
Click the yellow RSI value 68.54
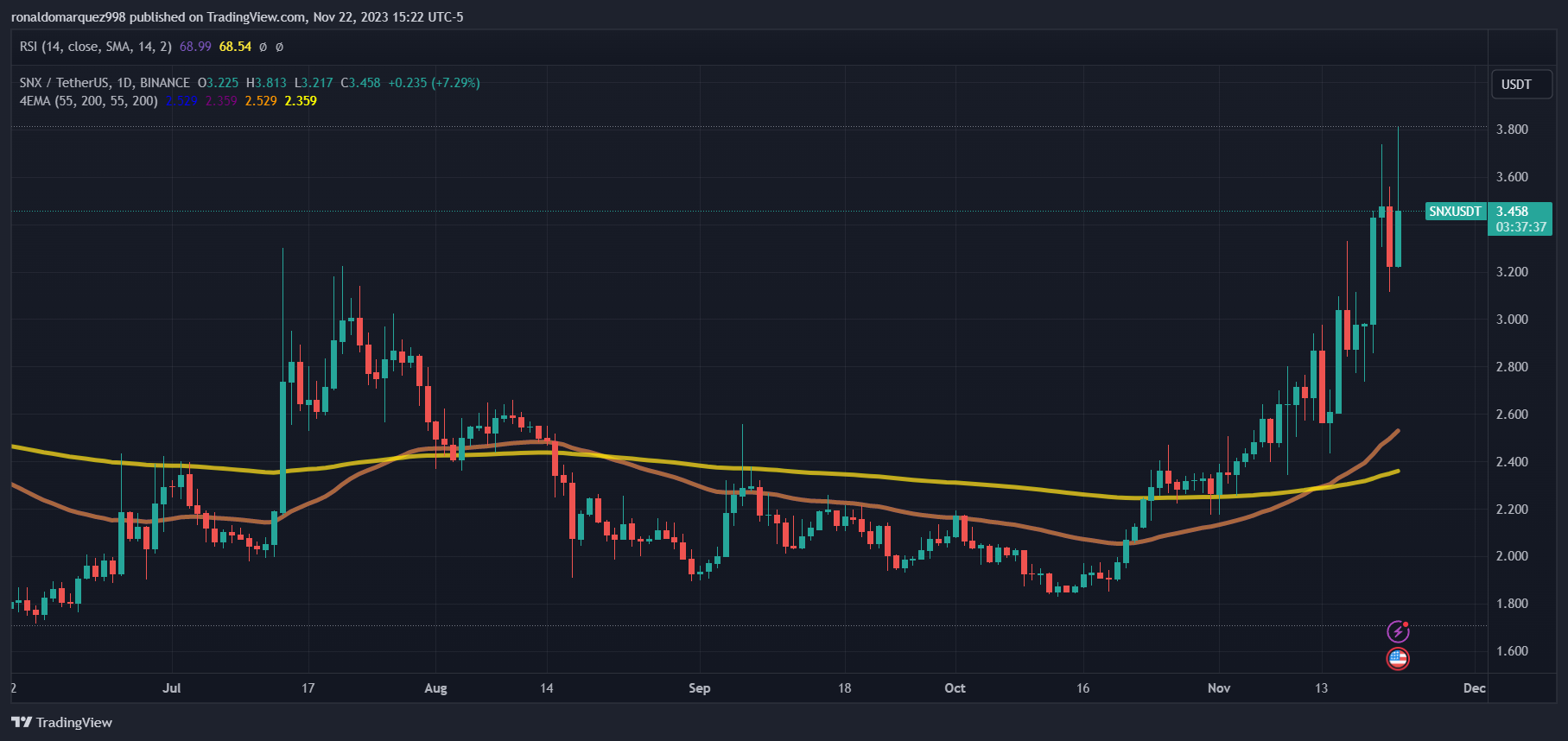(235, 47)
